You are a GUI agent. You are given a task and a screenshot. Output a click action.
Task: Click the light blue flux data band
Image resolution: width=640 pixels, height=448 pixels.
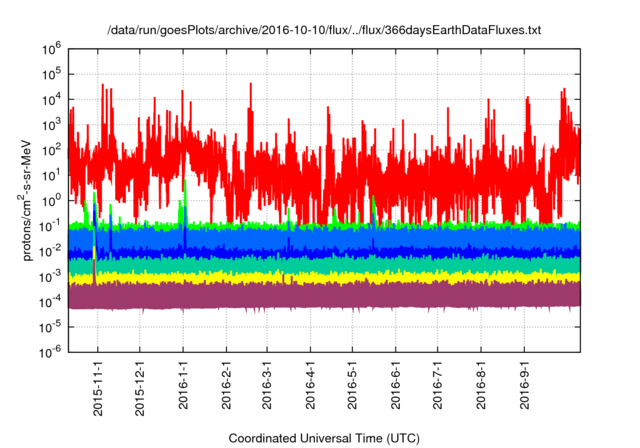click(324, 239)
